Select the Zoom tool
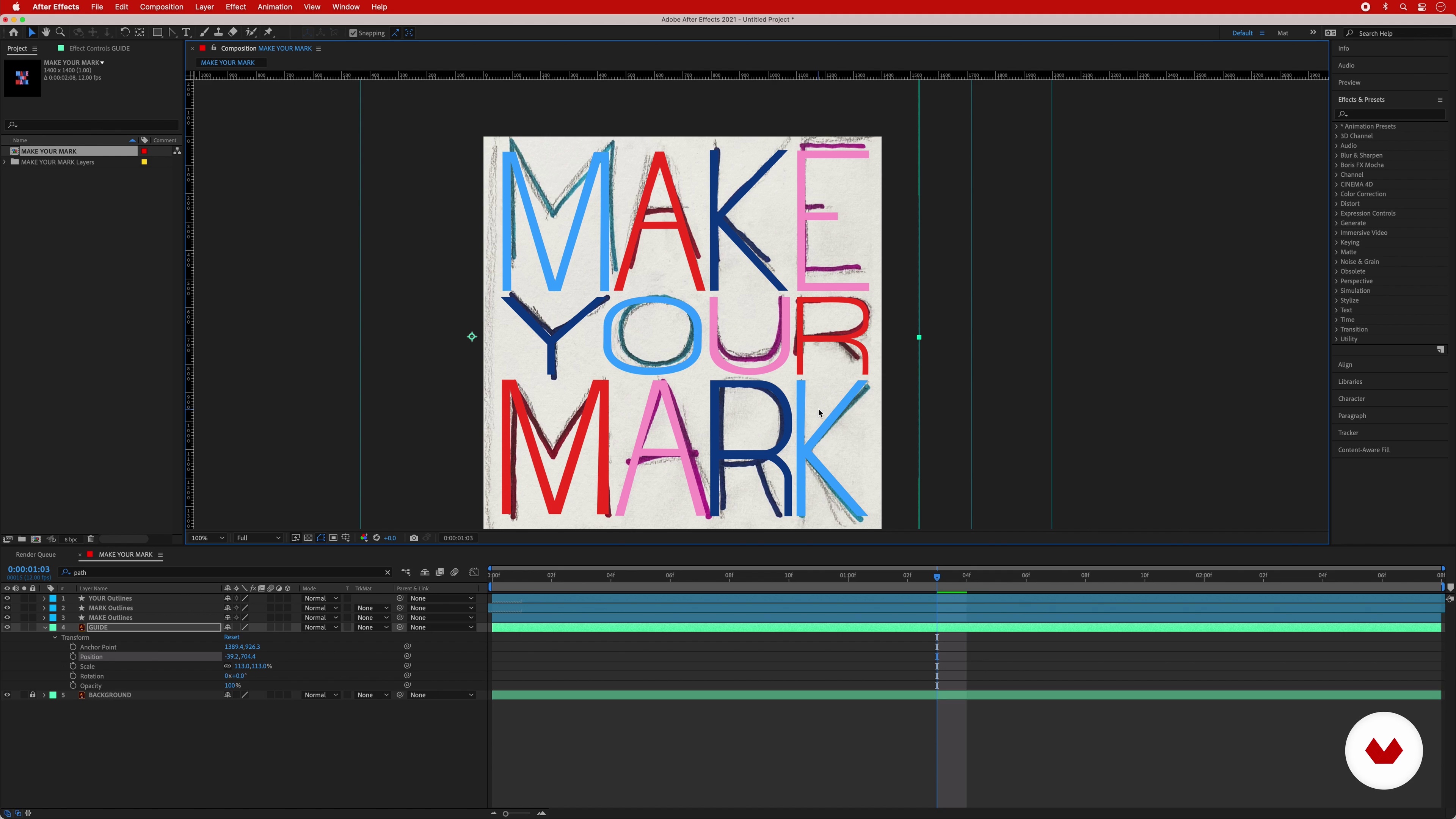Viewport: 1456px width, 819px height. [x=61, y=33]
